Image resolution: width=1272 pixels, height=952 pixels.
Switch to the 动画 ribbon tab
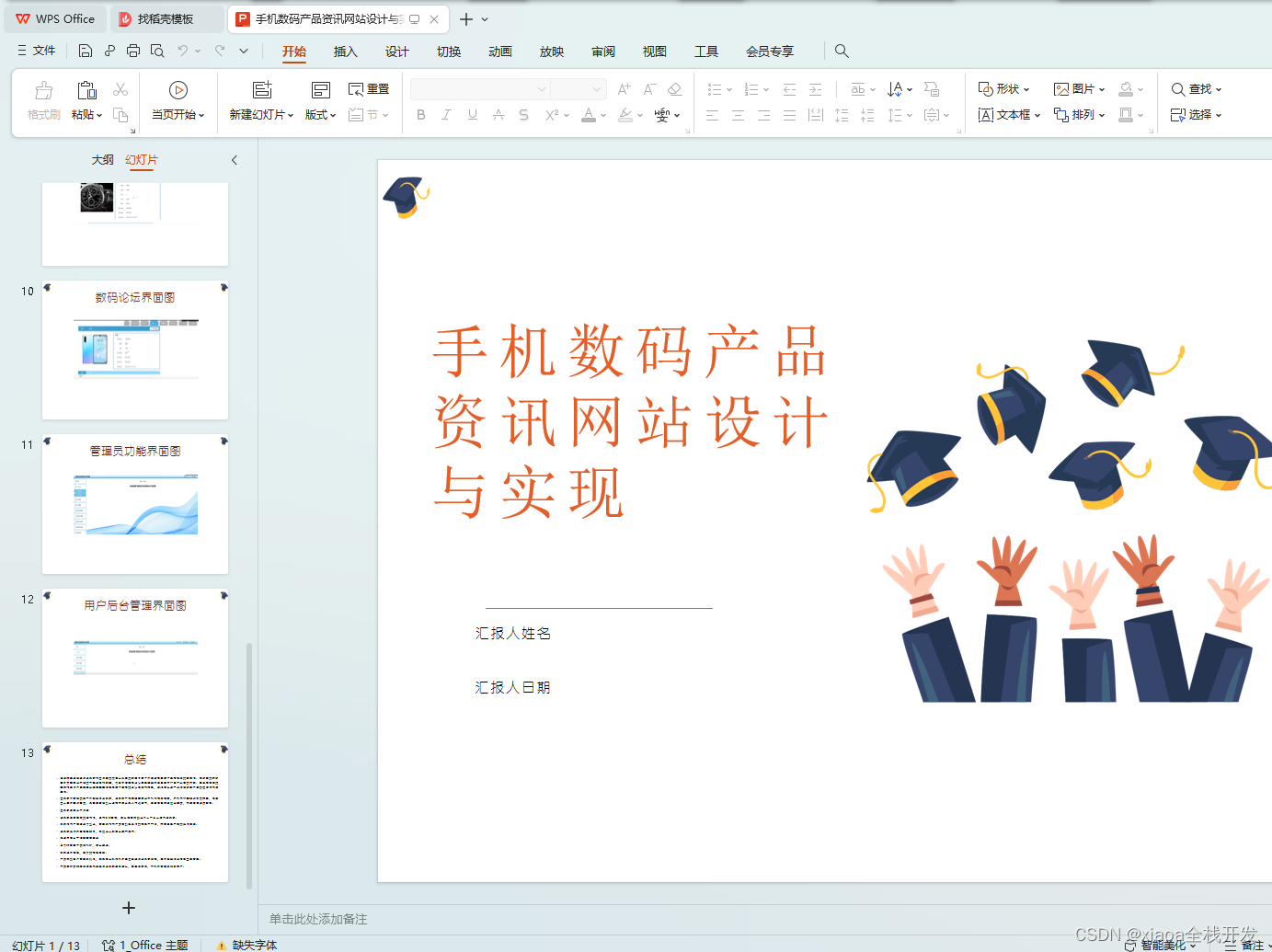[499, 52]
